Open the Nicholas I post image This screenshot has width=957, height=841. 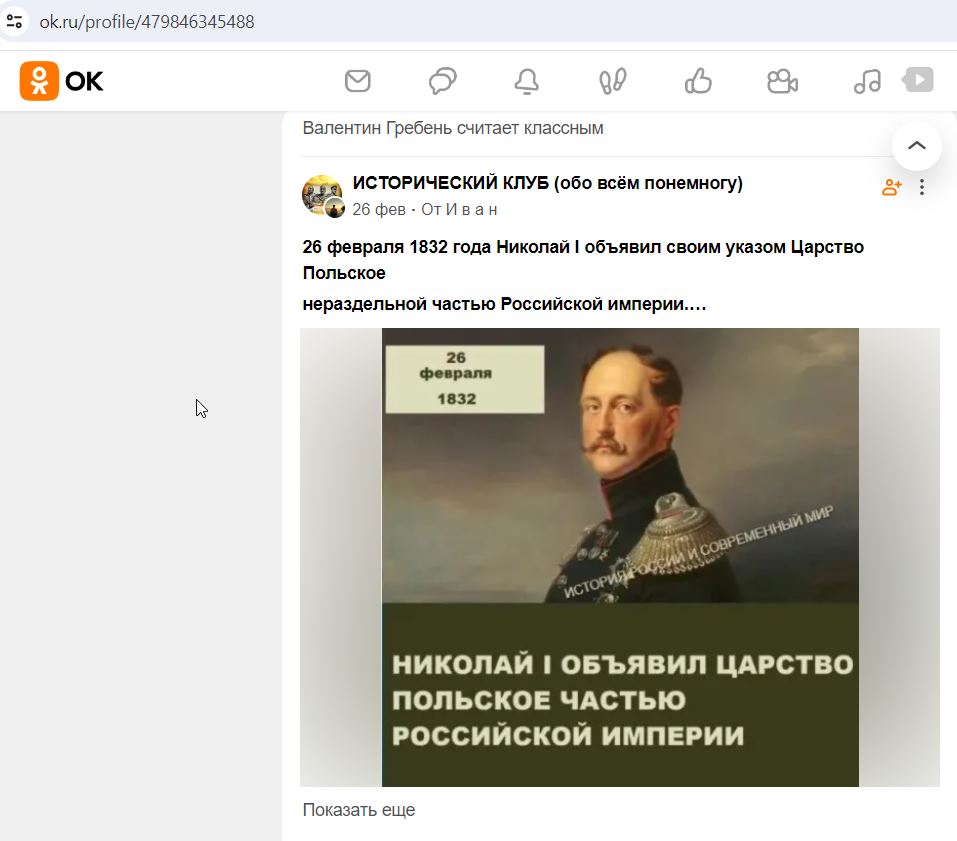coord(620,557)
